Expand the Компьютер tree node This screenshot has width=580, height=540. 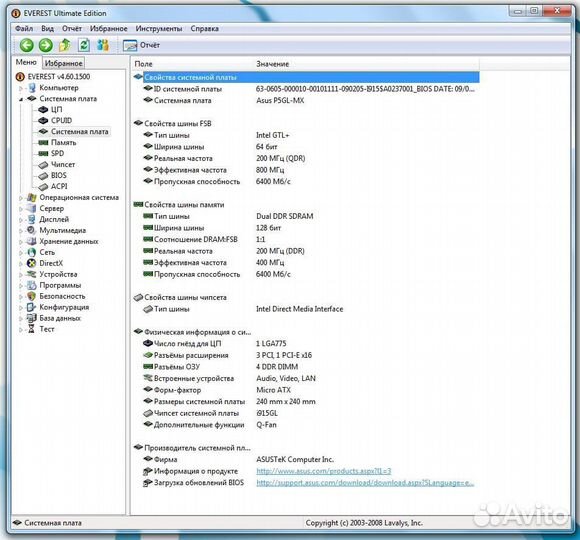(x=21, y=88)
